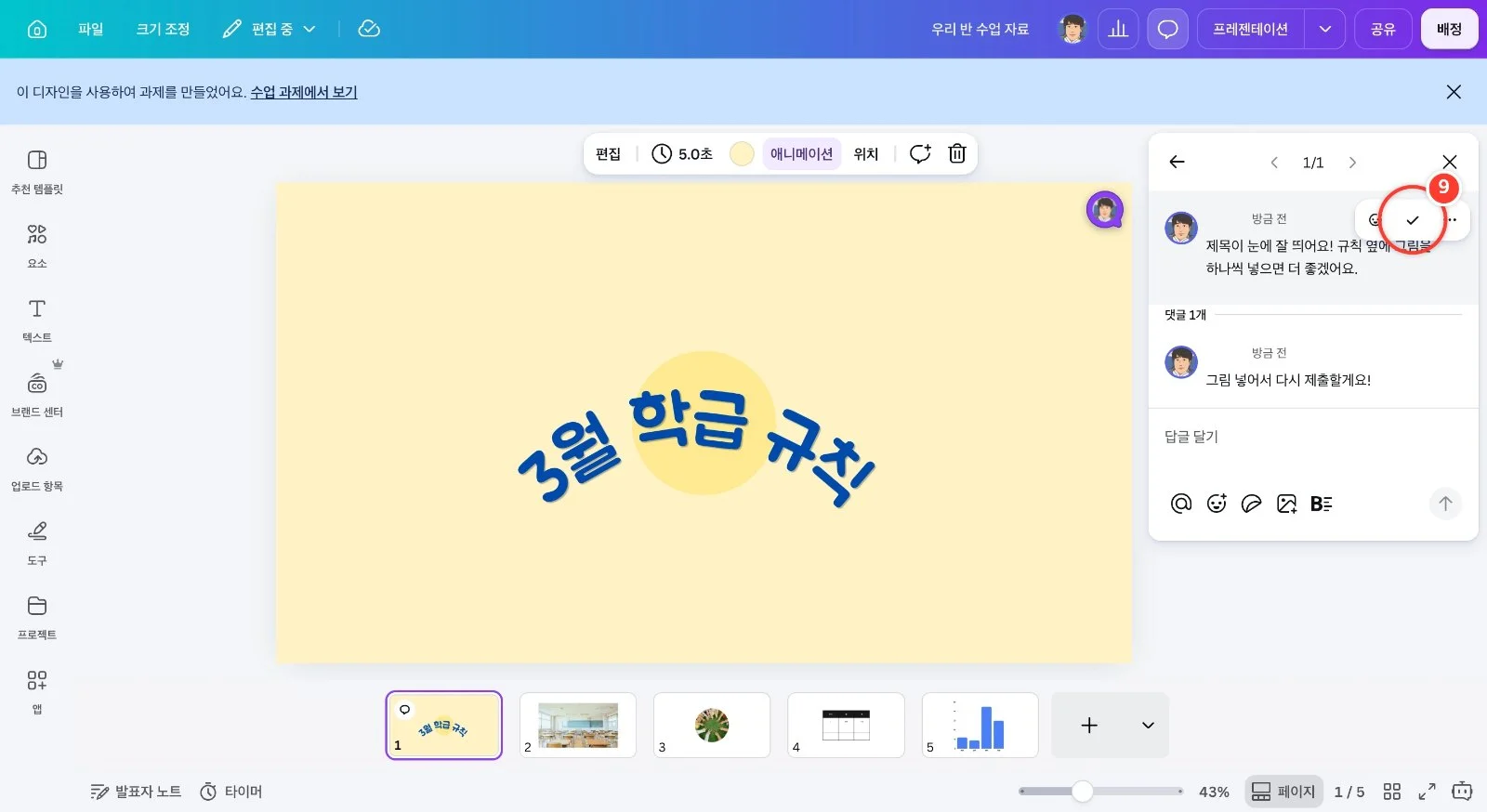Image resolution: width=1487 pixels, height=812 pixels.
Task: Open the 요소 elements panel
Action: [x=37, y=246]
